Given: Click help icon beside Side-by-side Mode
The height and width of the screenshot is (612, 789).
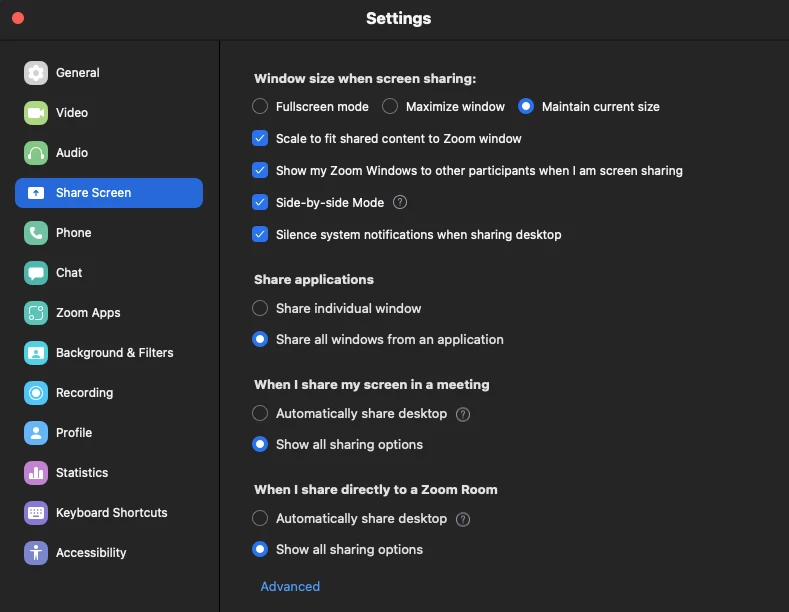Looking at the screenshot, I should 400,202.
